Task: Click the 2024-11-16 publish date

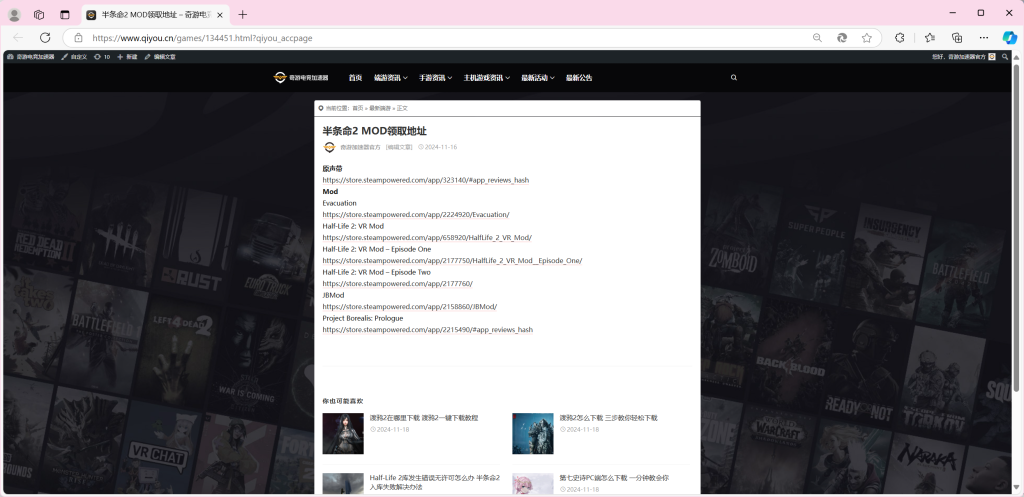Action: [438, 148]
